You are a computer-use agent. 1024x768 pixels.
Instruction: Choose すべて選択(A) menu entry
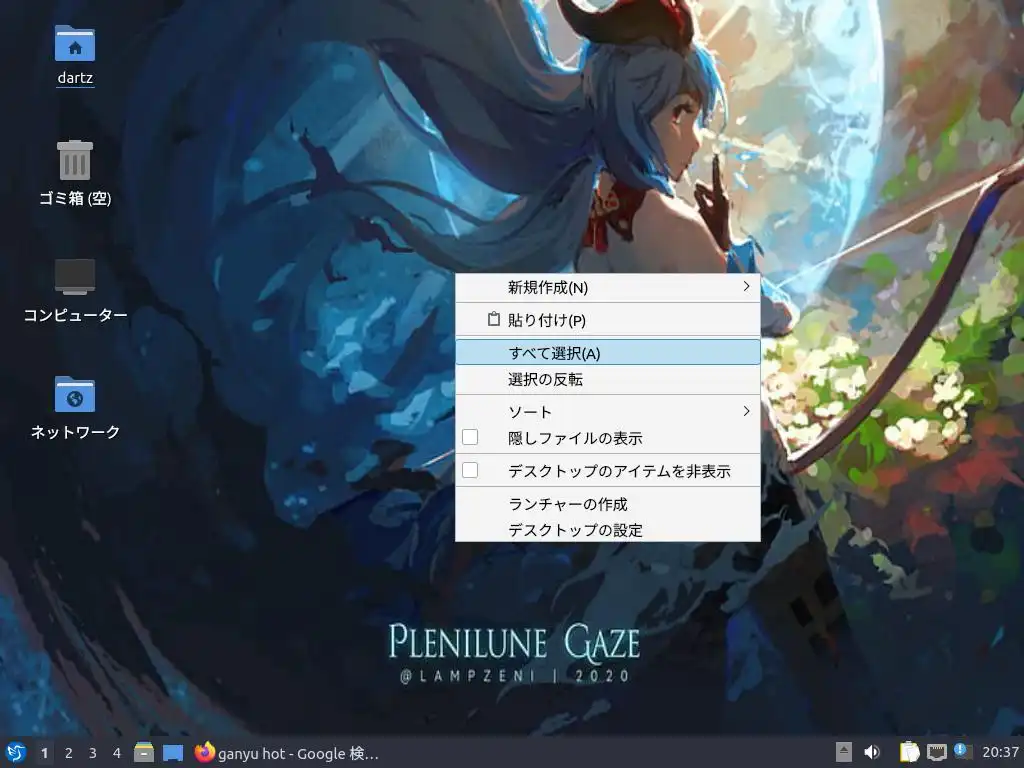[607, 353]
